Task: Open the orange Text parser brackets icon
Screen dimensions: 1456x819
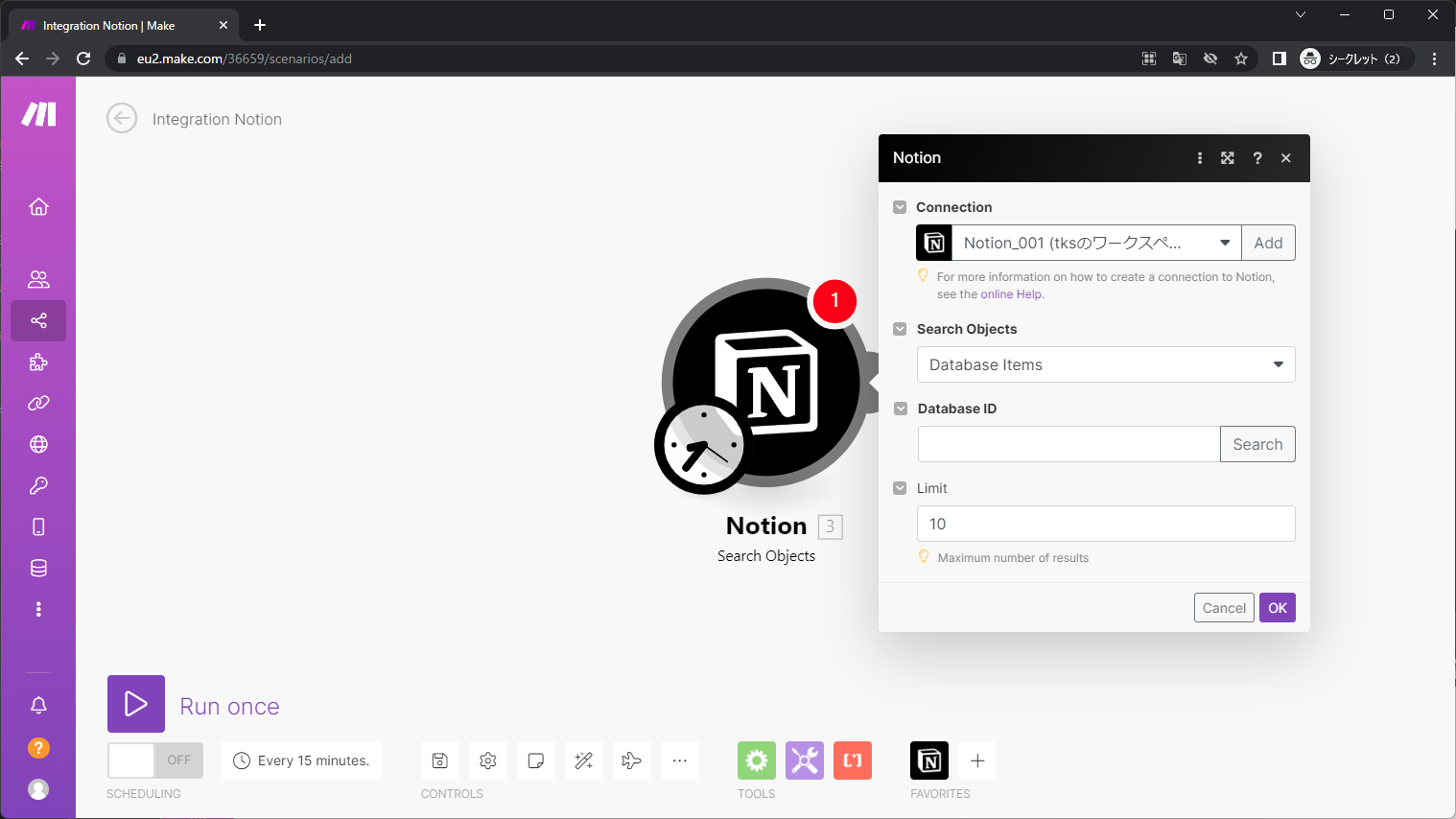Action: (x=853, y=760)
